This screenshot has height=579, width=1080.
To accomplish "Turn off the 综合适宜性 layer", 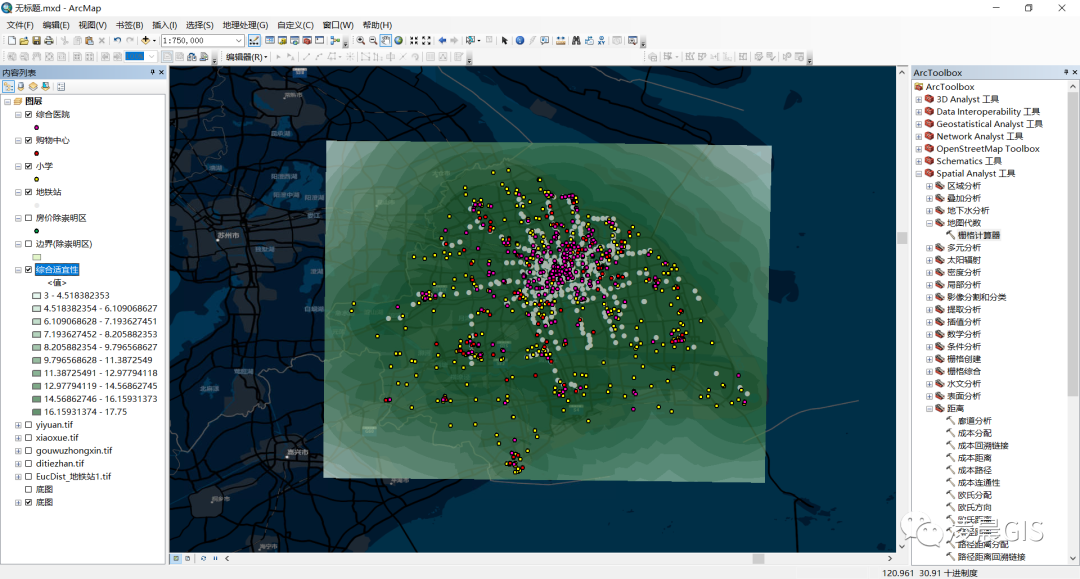I will (x=28, y=270).
